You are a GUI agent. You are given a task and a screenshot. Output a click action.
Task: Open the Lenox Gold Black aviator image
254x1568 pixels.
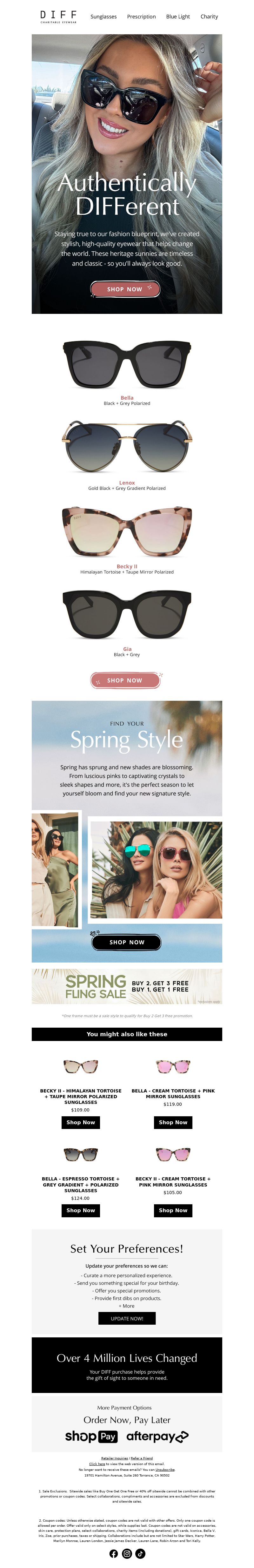click(x=127, y=447)
